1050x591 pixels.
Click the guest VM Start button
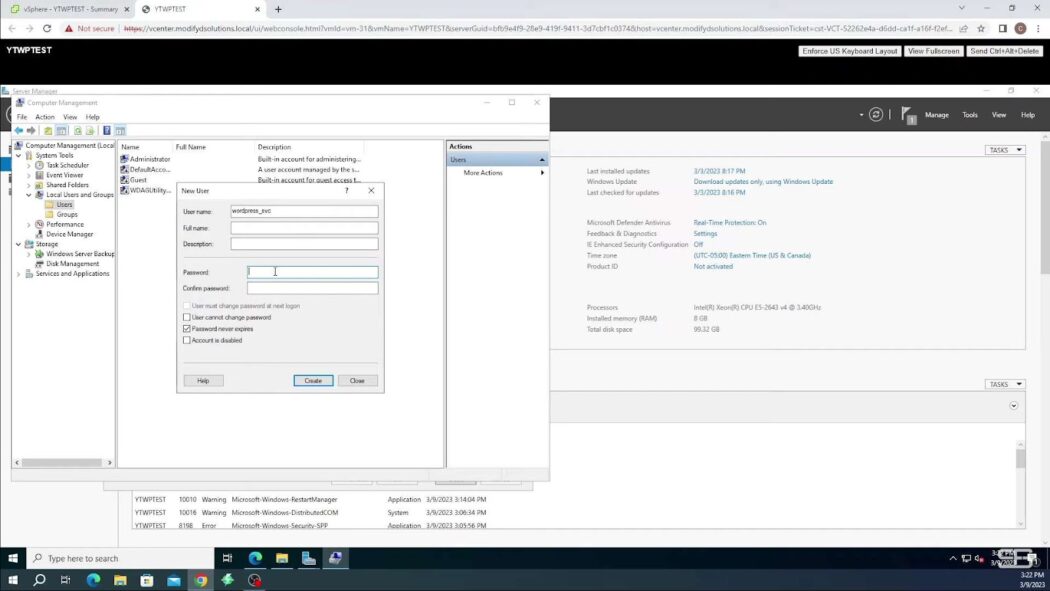13,558
